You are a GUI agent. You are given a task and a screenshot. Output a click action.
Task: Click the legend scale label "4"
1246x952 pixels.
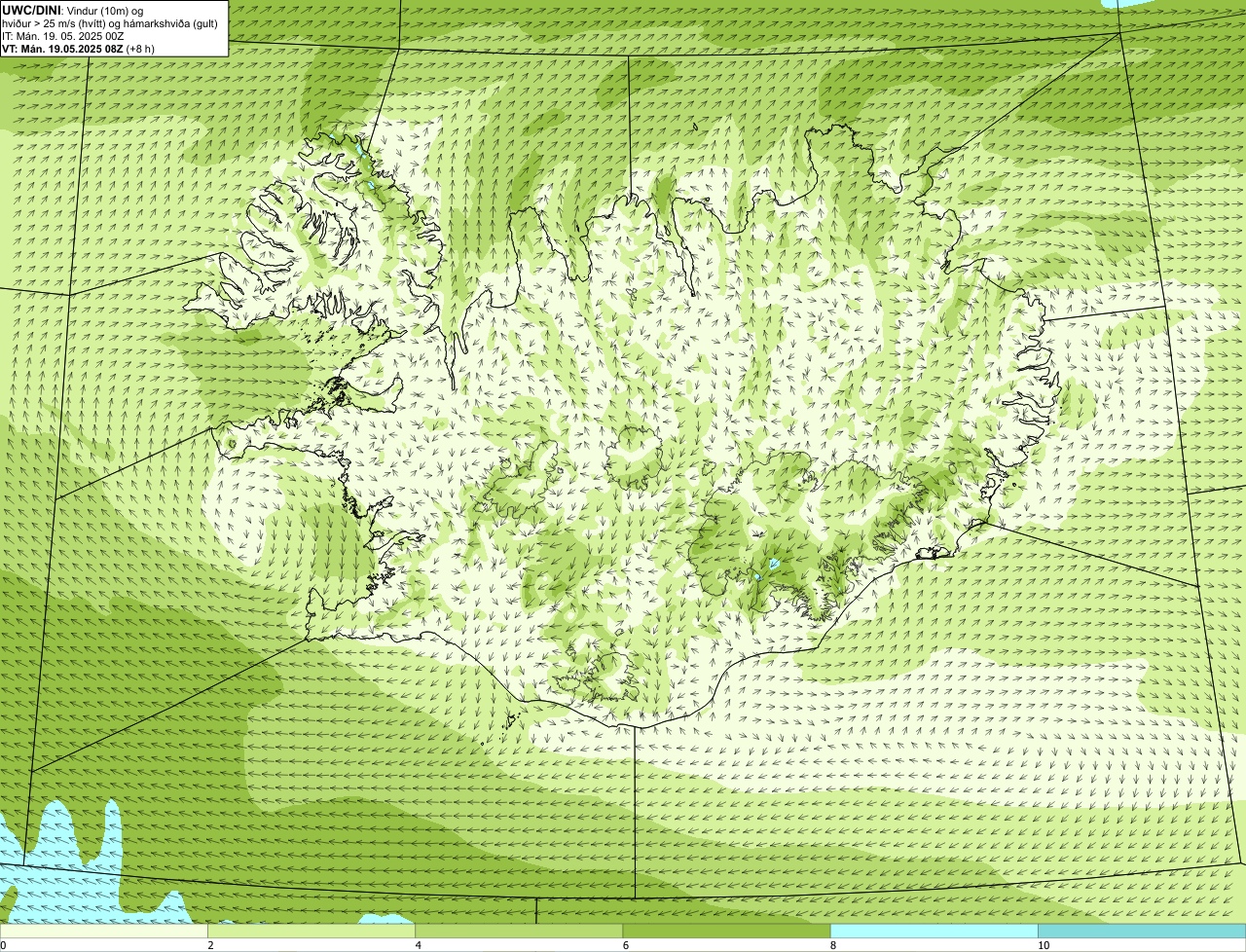(x=419, y=945)
